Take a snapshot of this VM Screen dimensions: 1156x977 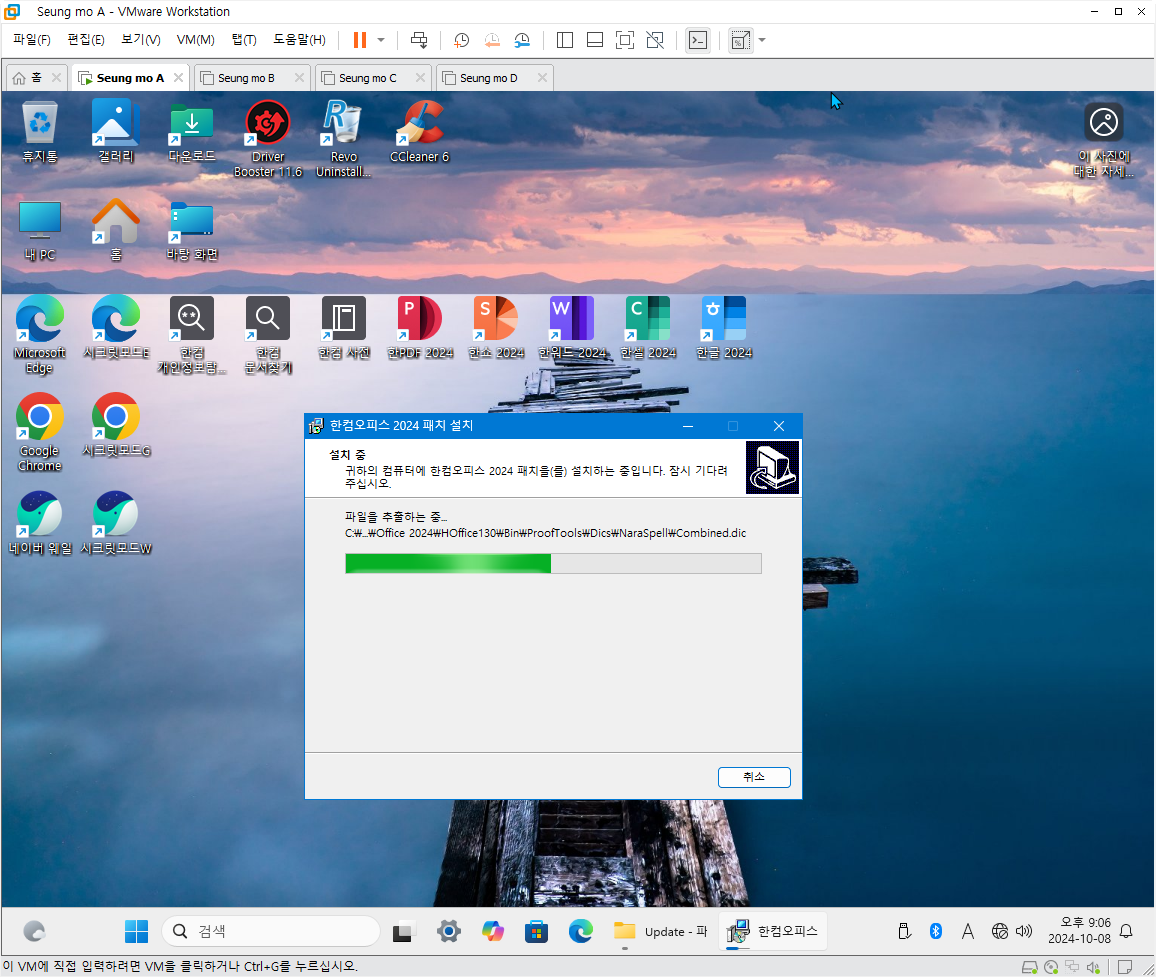tap(462, 40)
